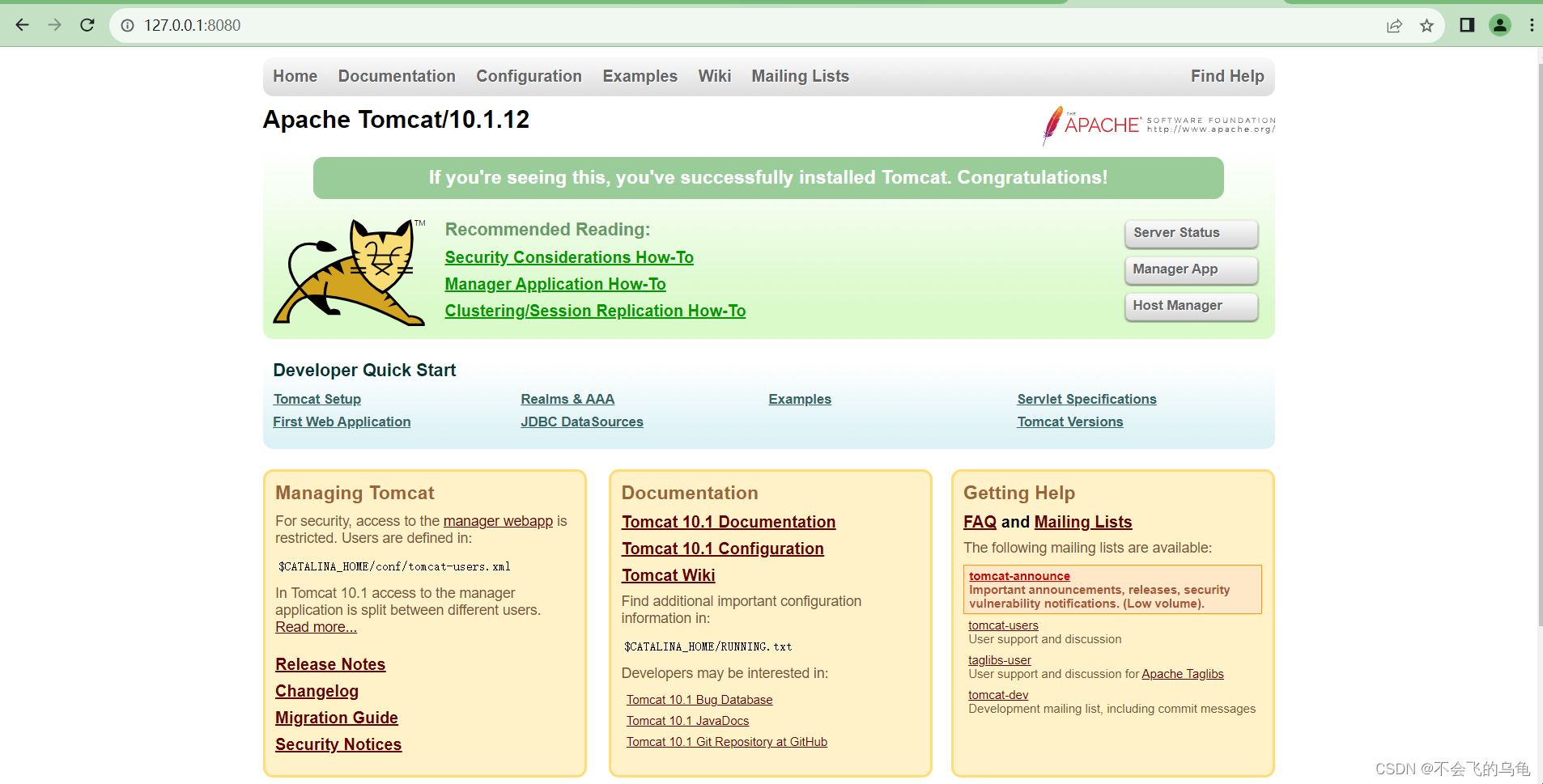Open the Tomcat Setup link
The image size is (1543, 784).
pyautogui.click(x=317, y=399)
